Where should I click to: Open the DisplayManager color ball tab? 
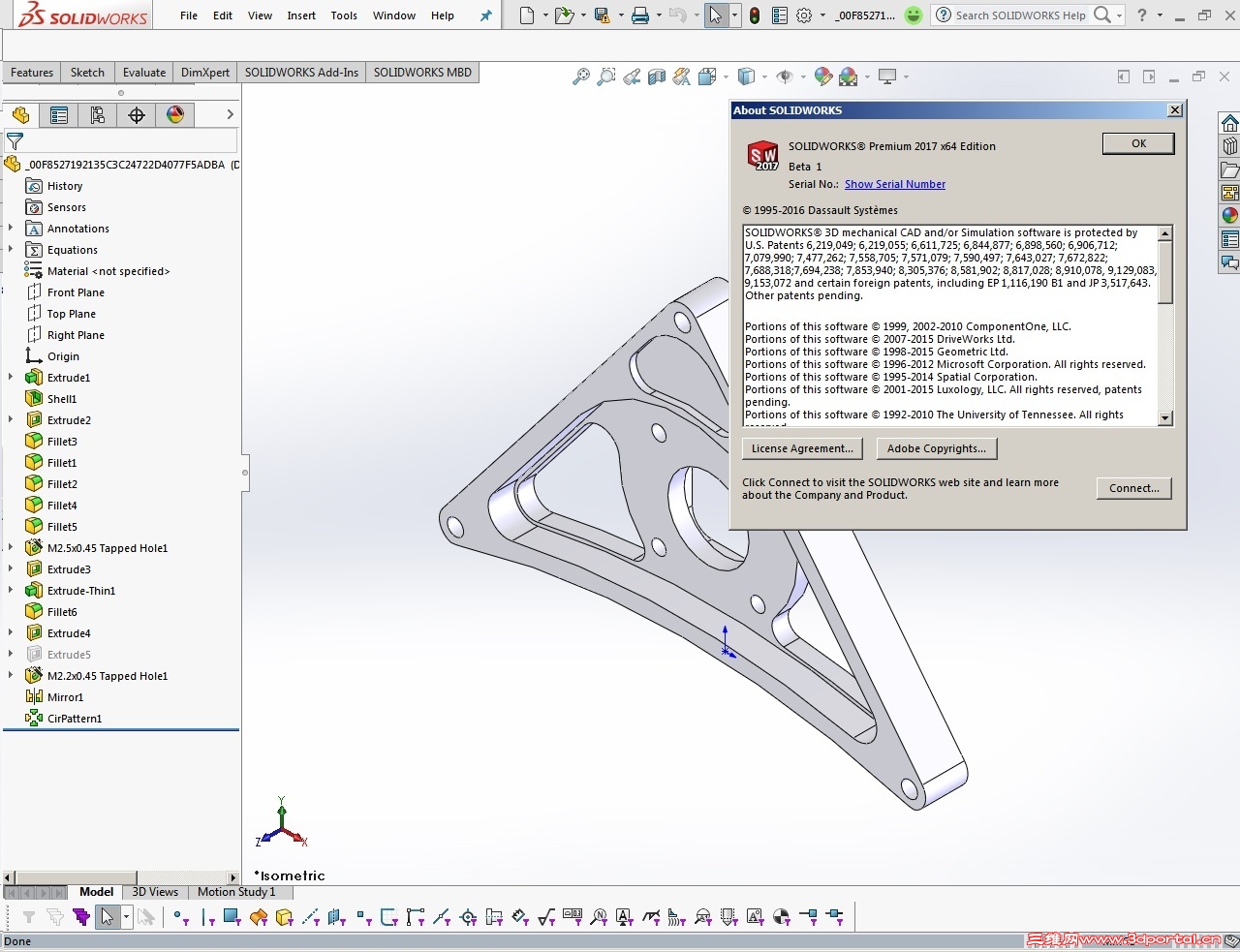click(x=175, y=115)
